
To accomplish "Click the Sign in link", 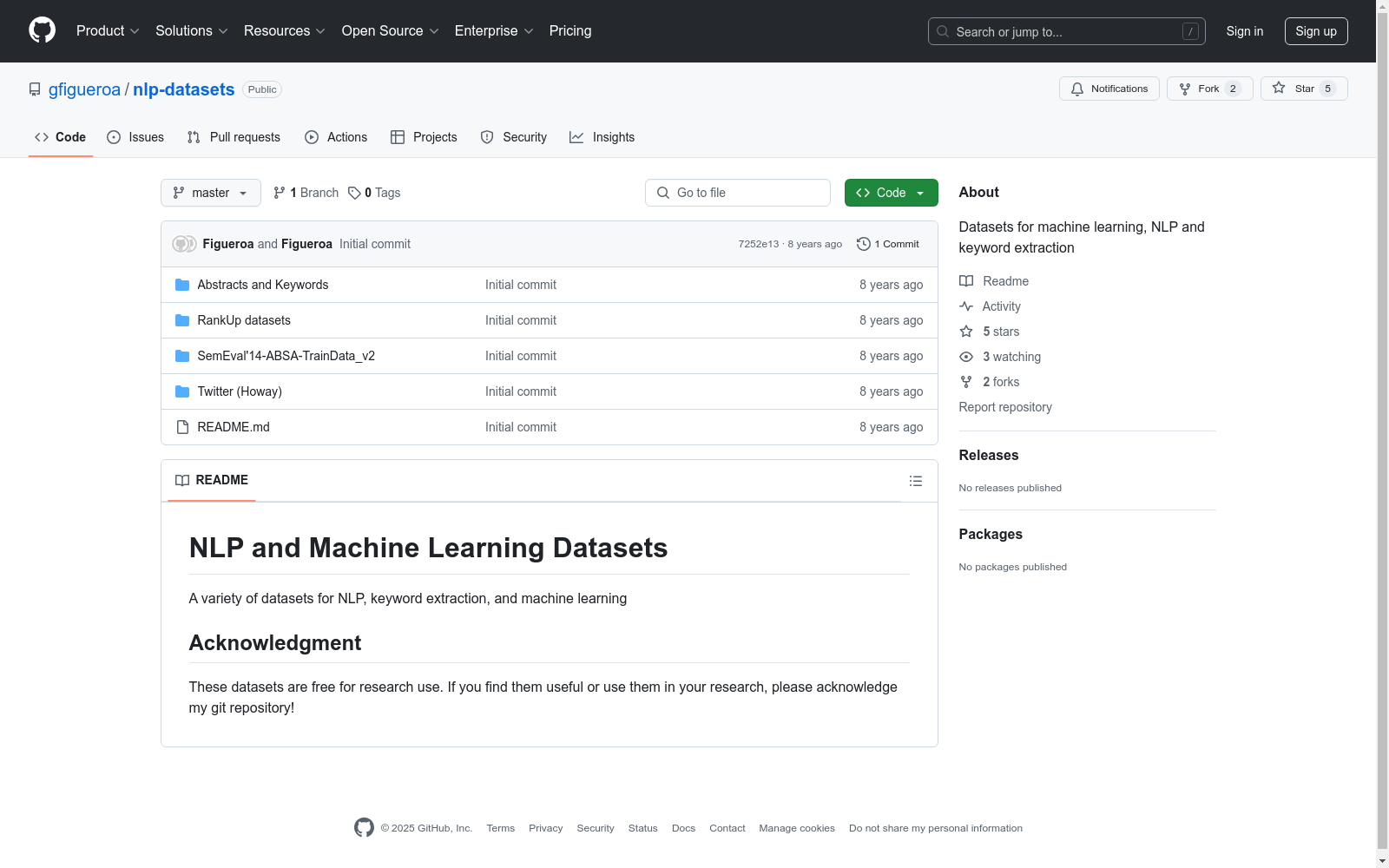I will [1245, 31].
